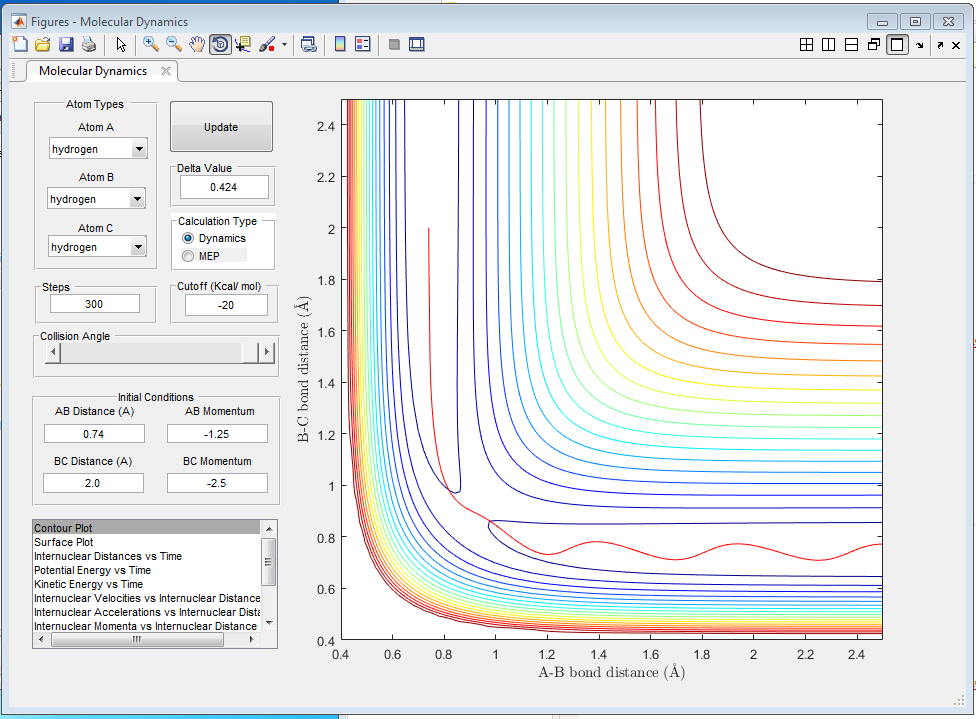This screenshot has height=719, width=976.
Task: Click the Zoom In magnifier tool
Action: (151, 44)
